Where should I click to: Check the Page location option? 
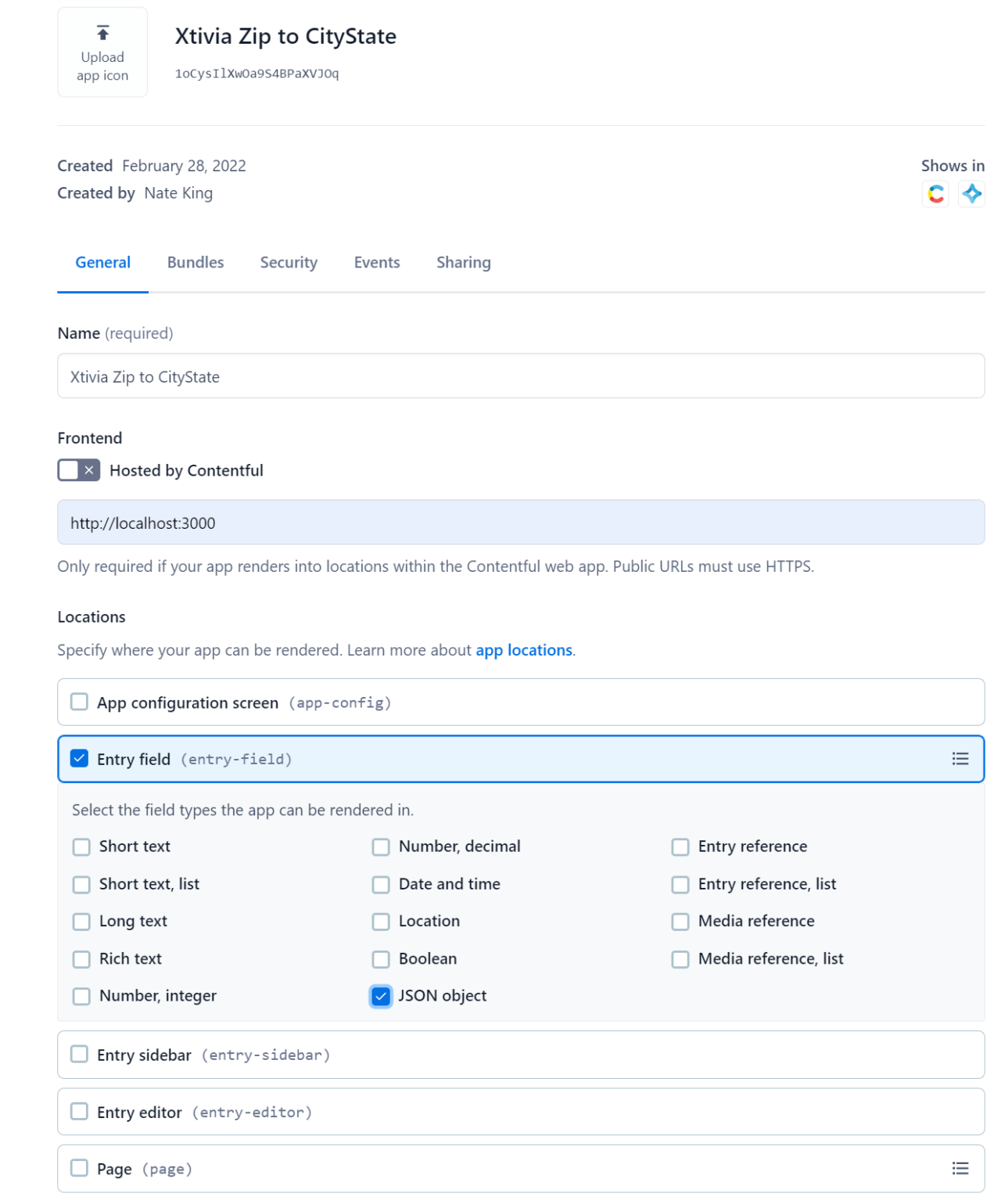pos(78,1168)
